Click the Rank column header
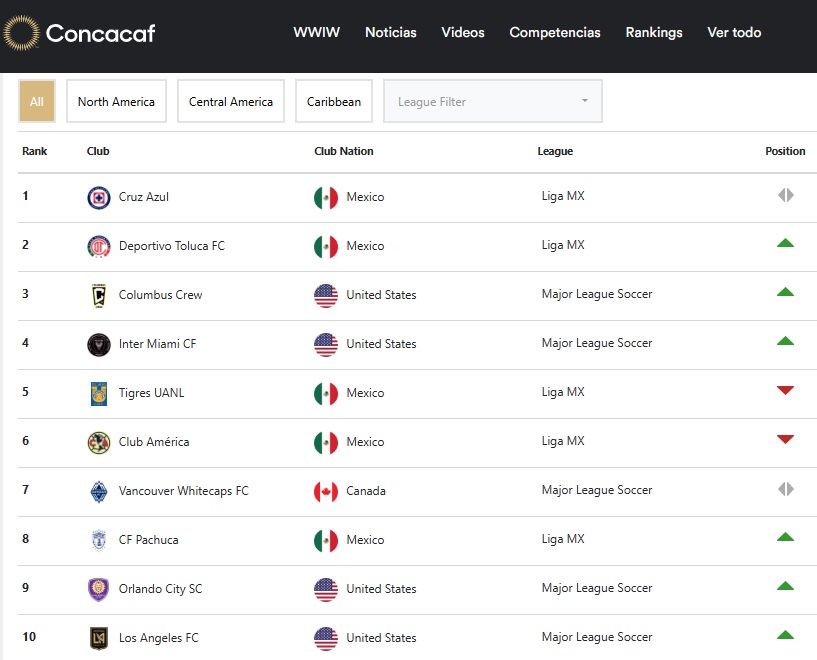Image resolution: width=817 pixels, height=660 pixels. (35, 151)
